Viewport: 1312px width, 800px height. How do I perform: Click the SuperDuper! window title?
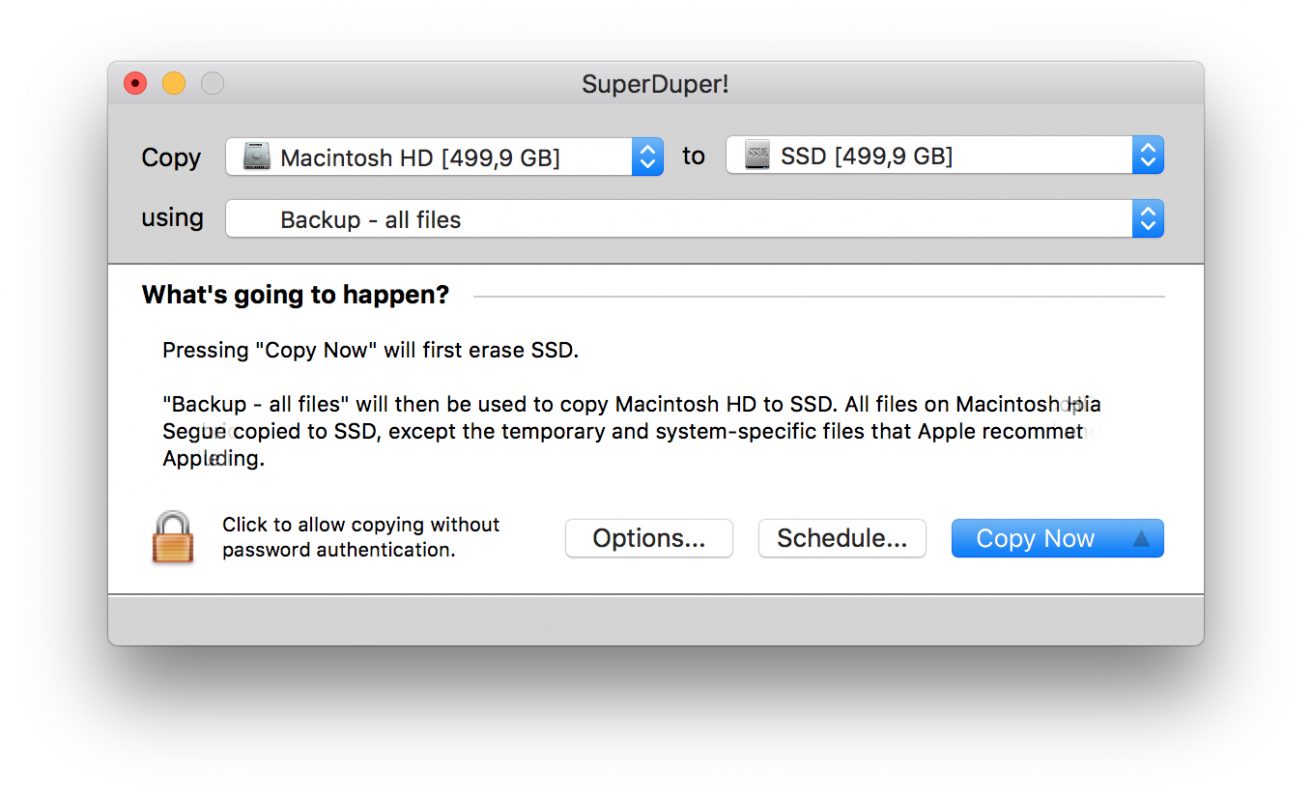tap(655, 85)
